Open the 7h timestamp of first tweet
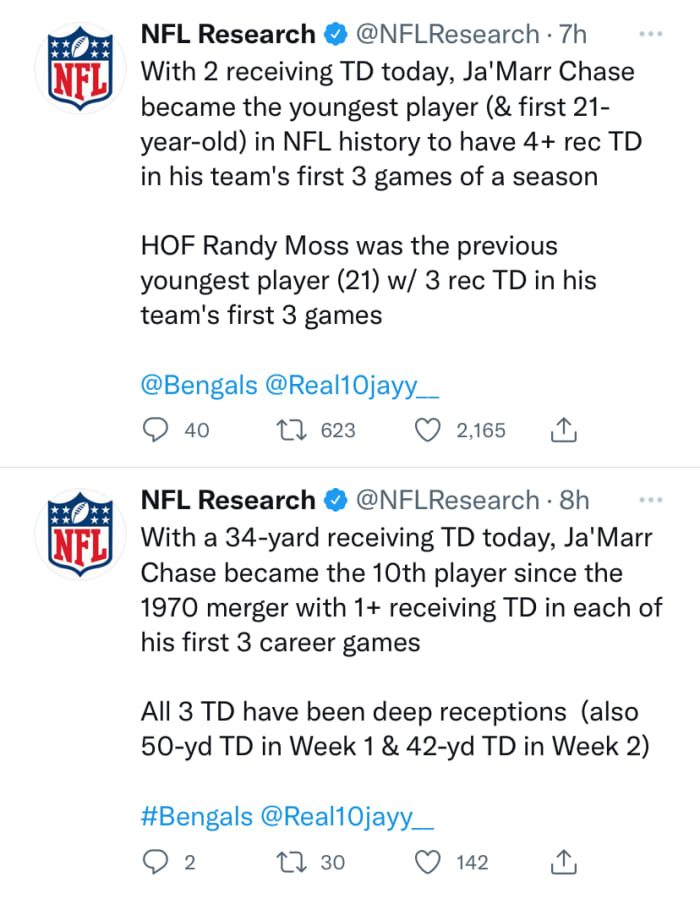The width and height of the screenshot is (700, 899). (573, 34)
